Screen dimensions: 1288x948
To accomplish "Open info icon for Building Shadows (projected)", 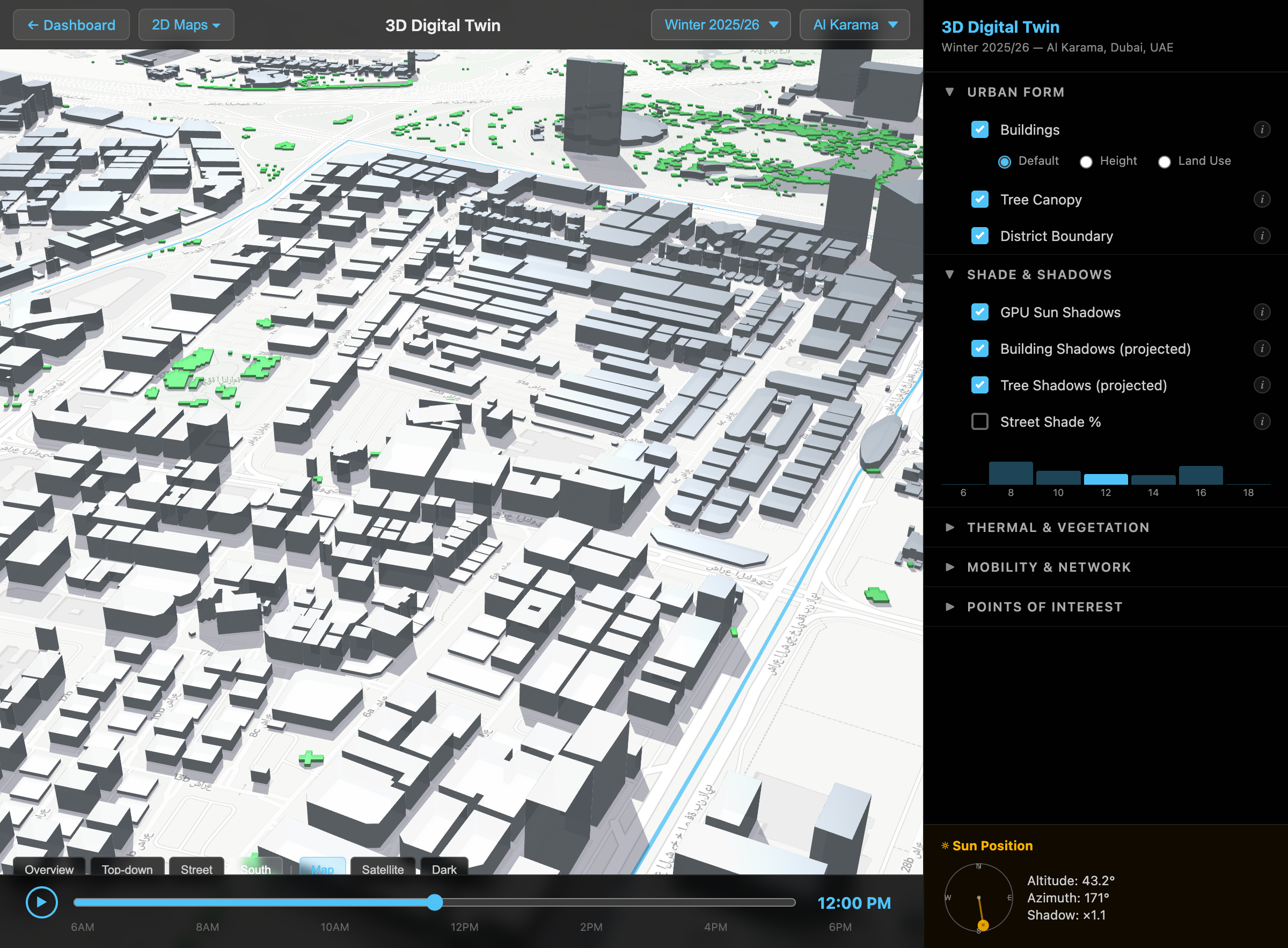I will point(1262,349).
